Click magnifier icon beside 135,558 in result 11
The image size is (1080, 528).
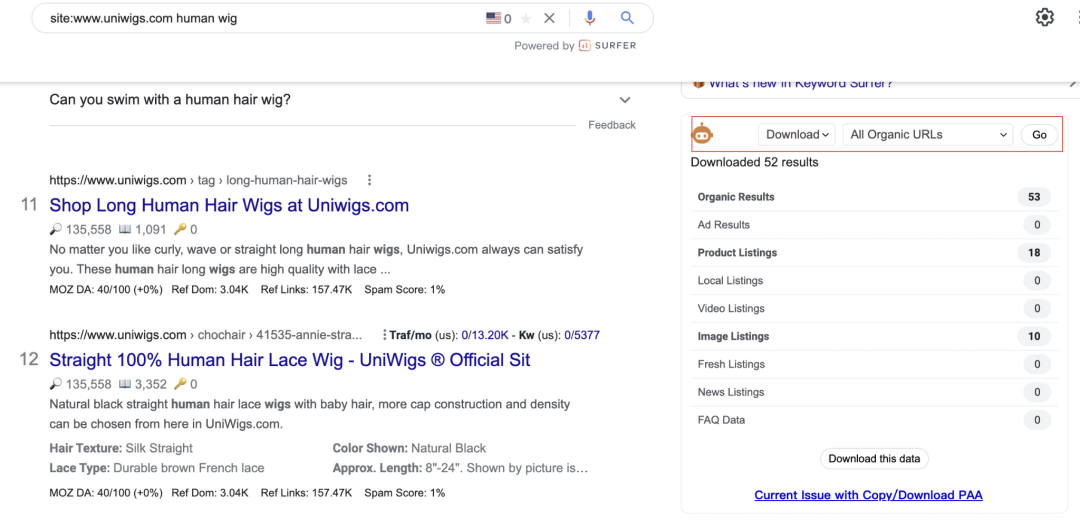56,229
